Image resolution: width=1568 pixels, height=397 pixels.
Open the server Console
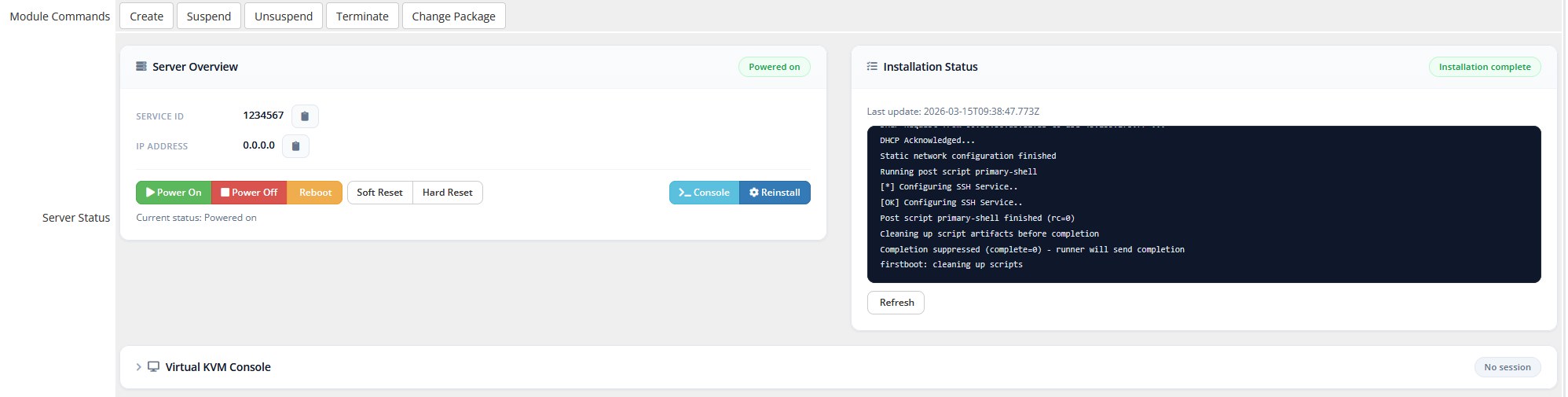[705, 193]
